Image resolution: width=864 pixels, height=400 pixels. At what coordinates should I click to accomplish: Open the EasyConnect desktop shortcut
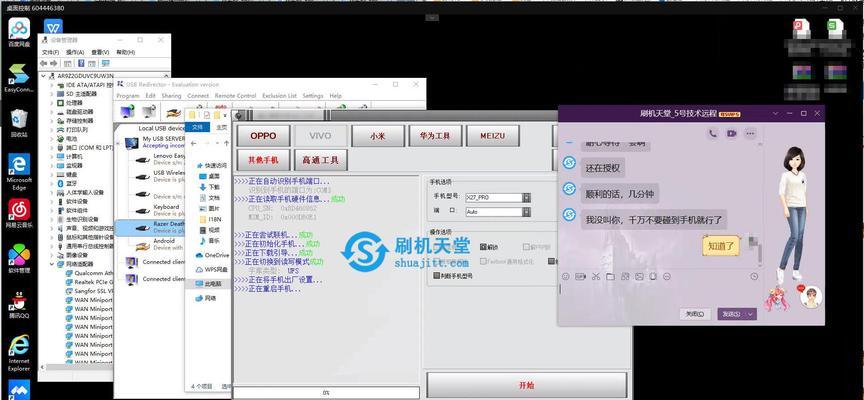coord(19,78)
